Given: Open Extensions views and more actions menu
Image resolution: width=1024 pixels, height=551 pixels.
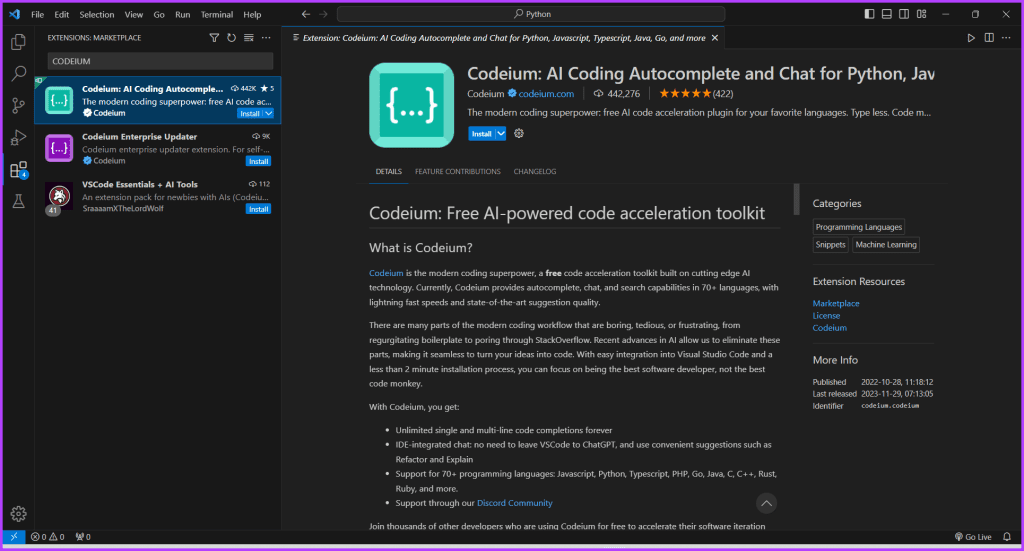Looking at the screenshot, I should (266, 38).
